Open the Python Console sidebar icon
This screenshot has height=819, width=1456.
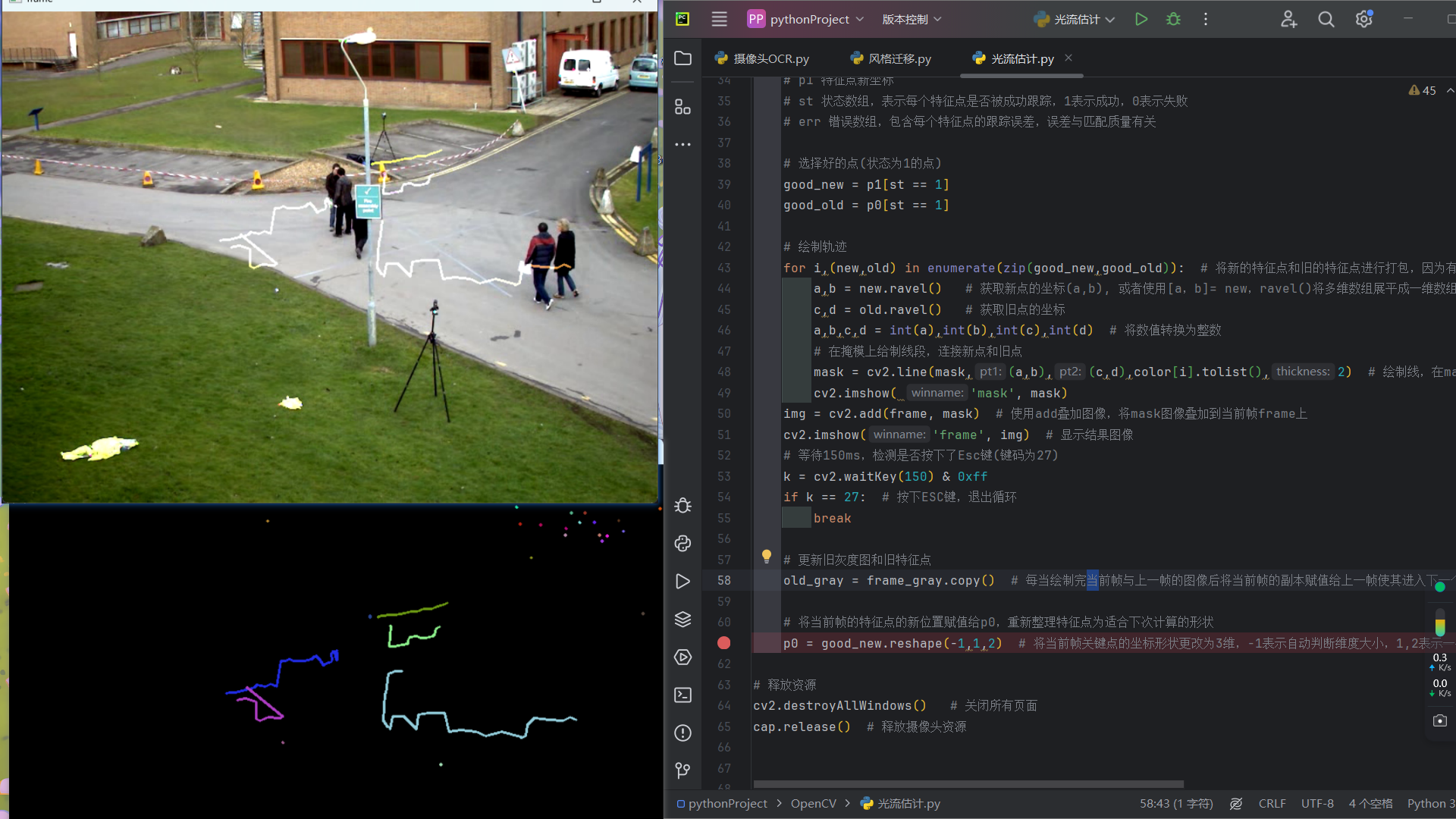pos(682,543)
